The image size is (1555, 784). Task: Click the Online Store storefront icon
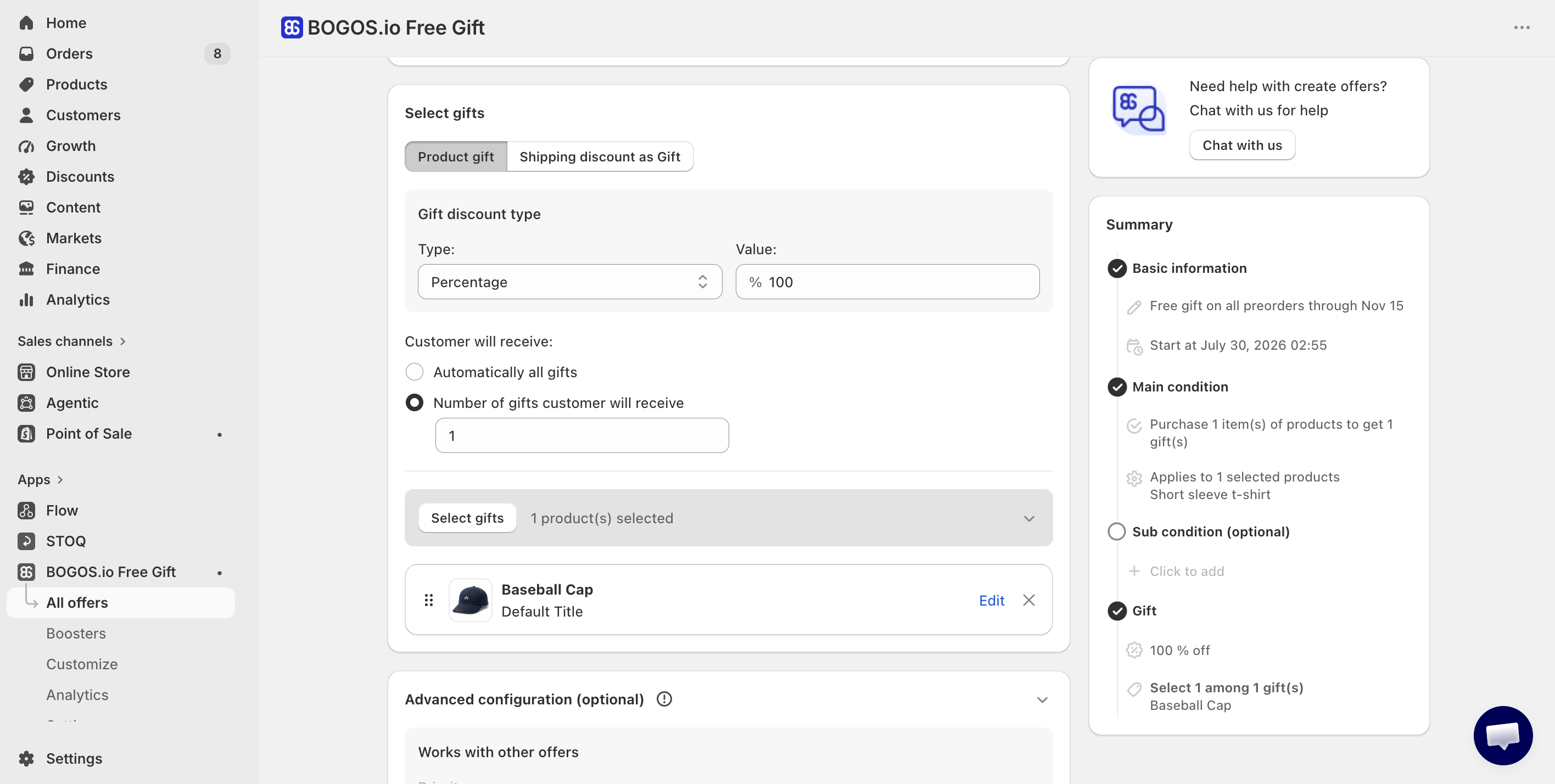pos(26,372)
